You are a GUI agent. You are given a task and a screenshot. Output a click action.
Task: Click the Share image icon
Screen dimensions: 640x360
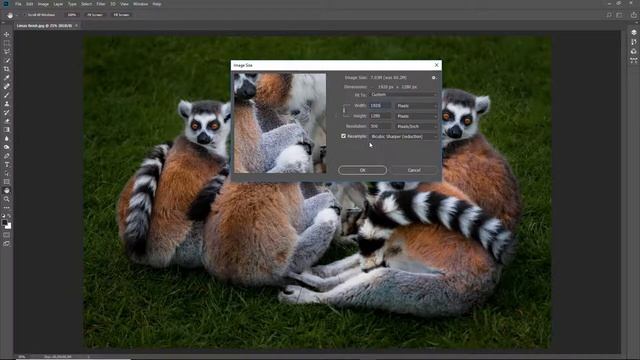(633, 15)
